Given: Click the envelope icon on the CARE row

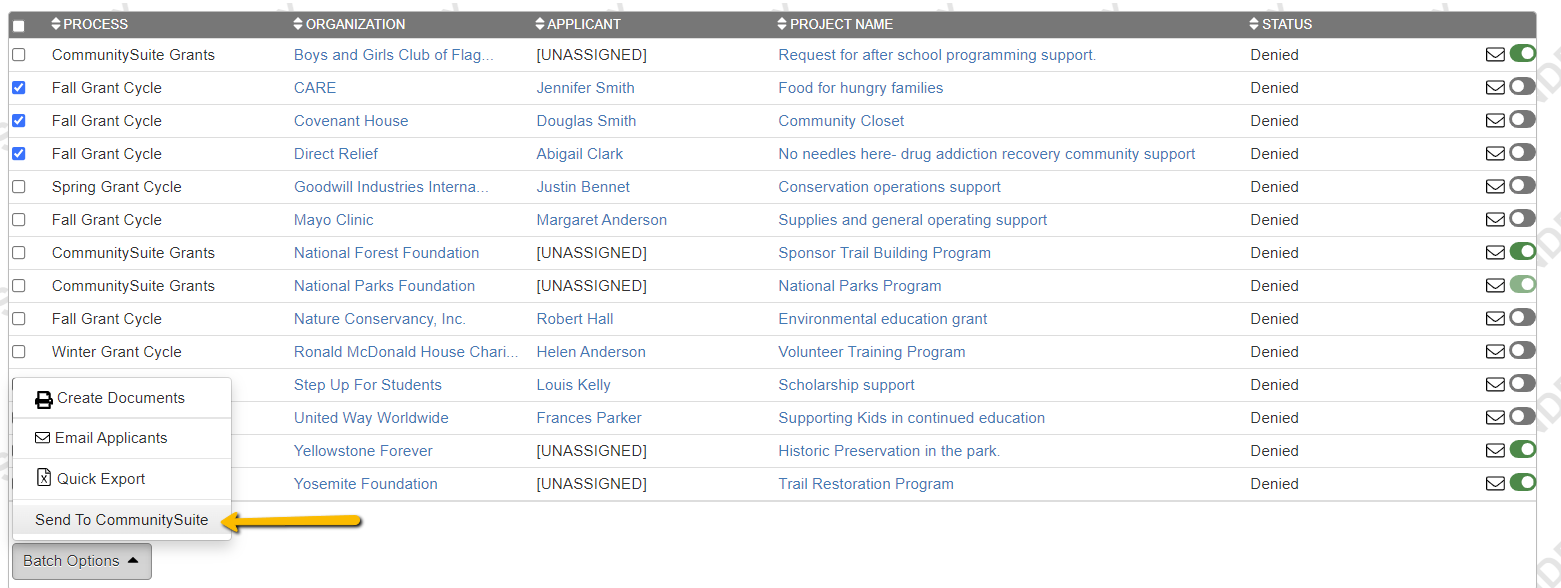Looking at the screenshot, I should (1495, 87).
